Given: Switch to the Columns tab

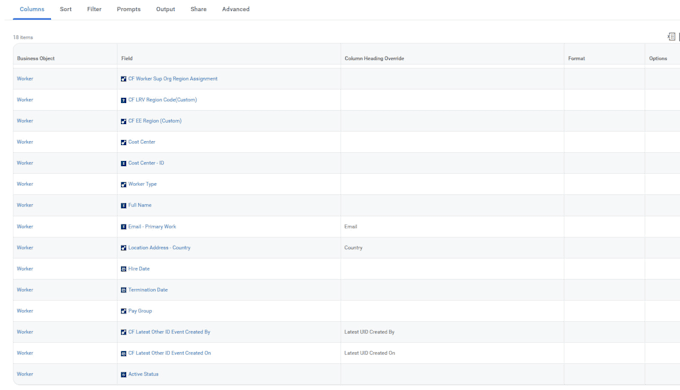Looking at the screenshot, I should (32, 9).
